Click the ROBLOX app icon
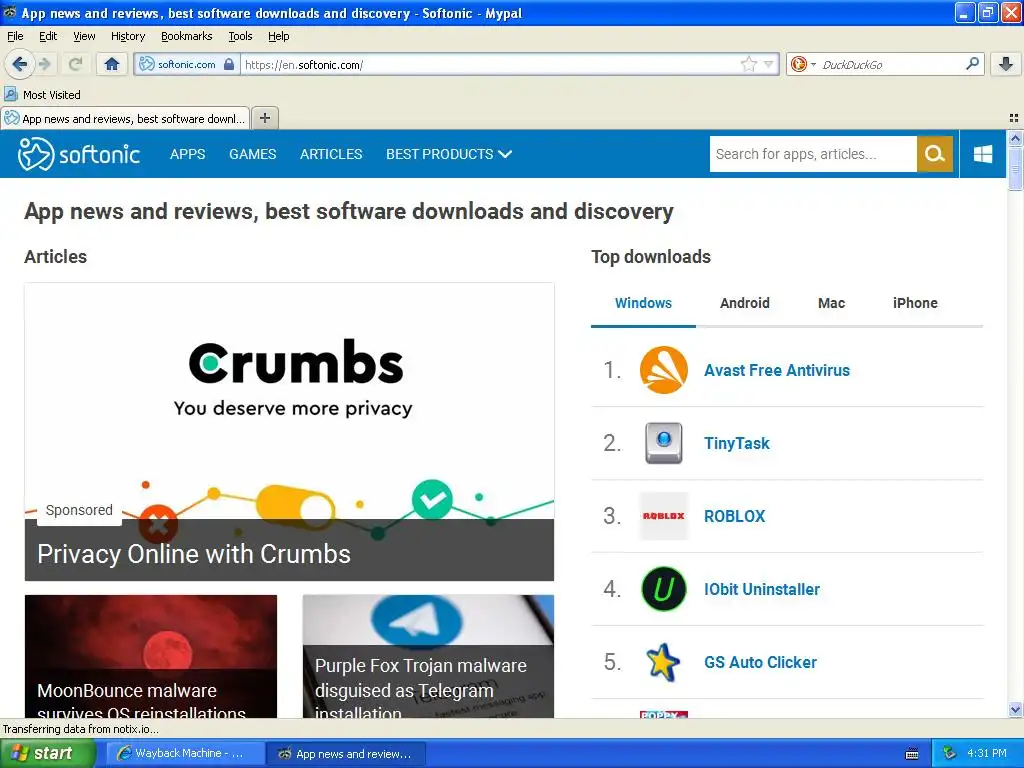 point(664,516)
